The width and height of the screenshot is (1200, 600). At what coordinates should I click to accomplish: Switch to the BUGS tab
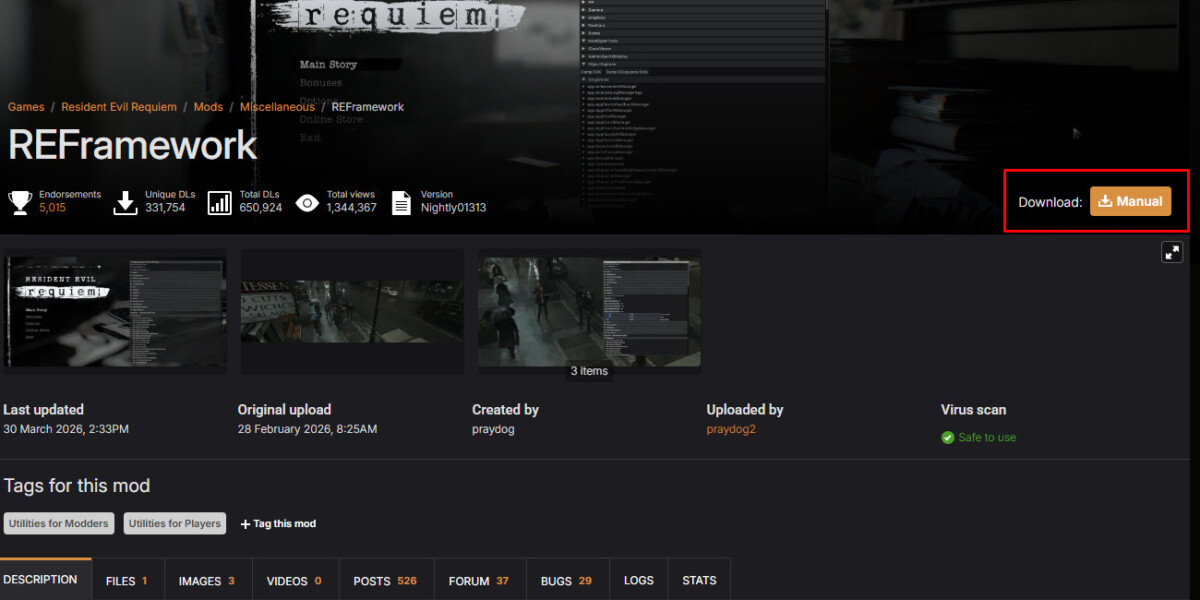point(566,580)
